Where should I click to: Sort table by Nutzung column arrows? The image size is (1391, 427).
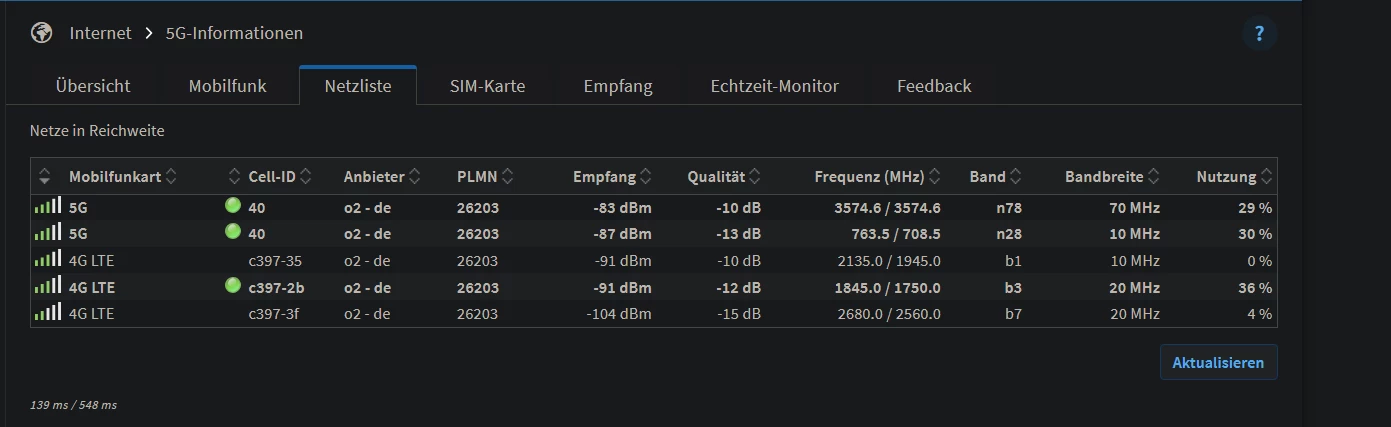[1267, 177]
